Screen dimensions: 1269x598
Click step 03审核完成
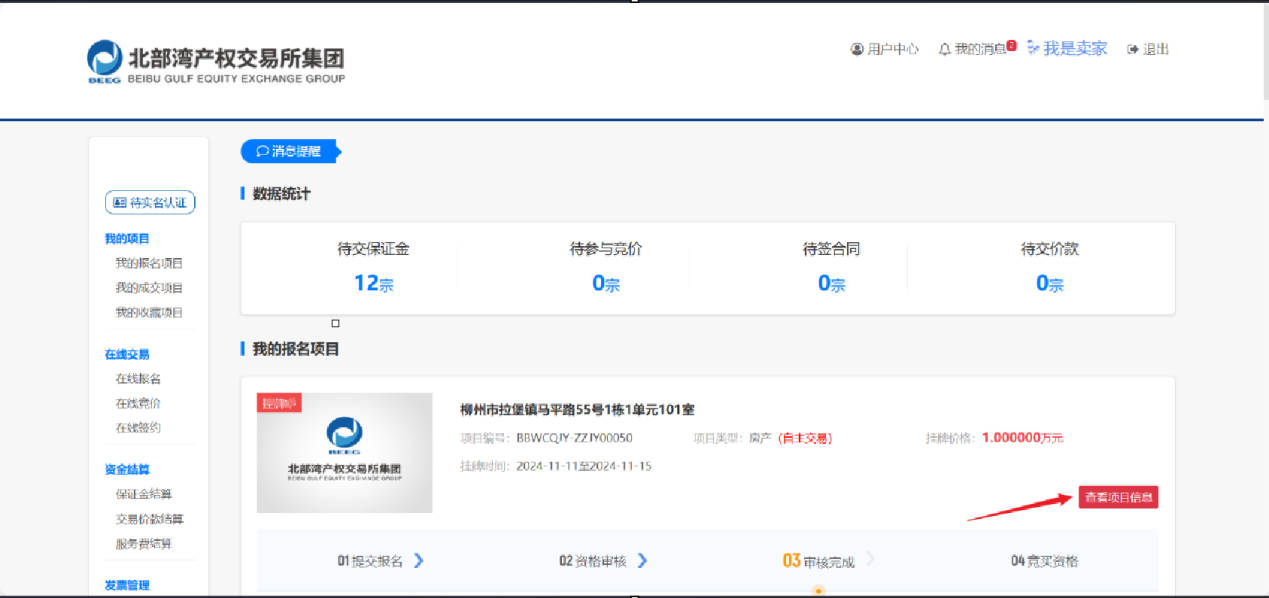click(x=819, y=561)
